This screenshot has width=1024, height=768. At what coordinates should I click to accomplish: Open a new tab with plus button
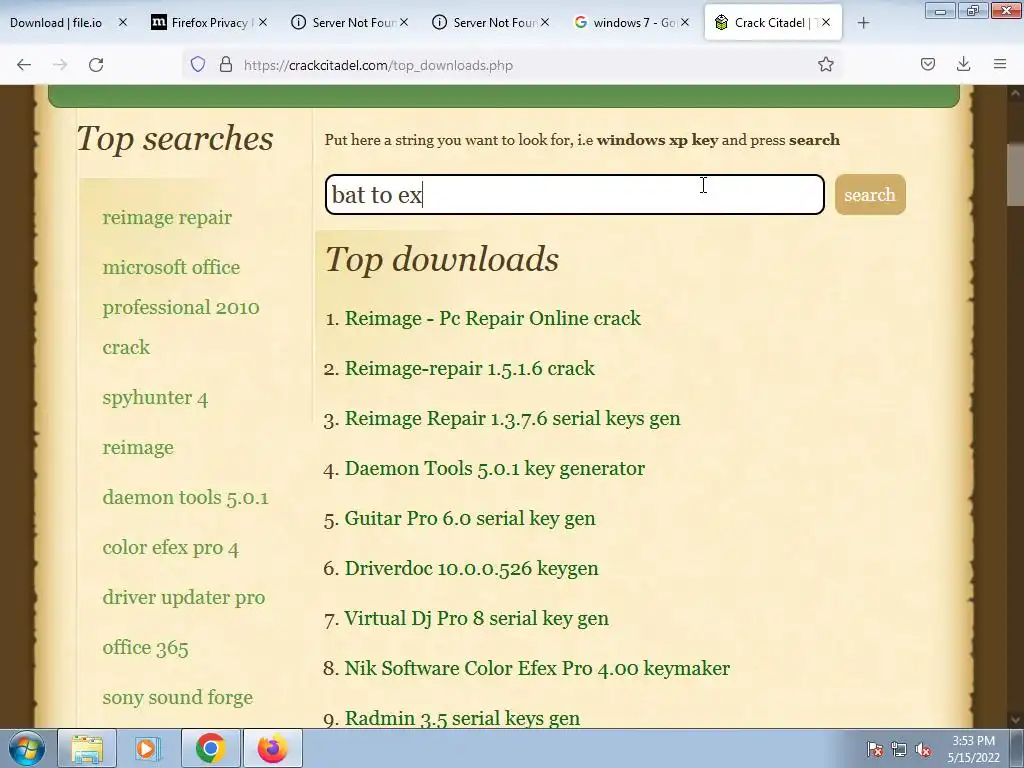pos(863,23)
